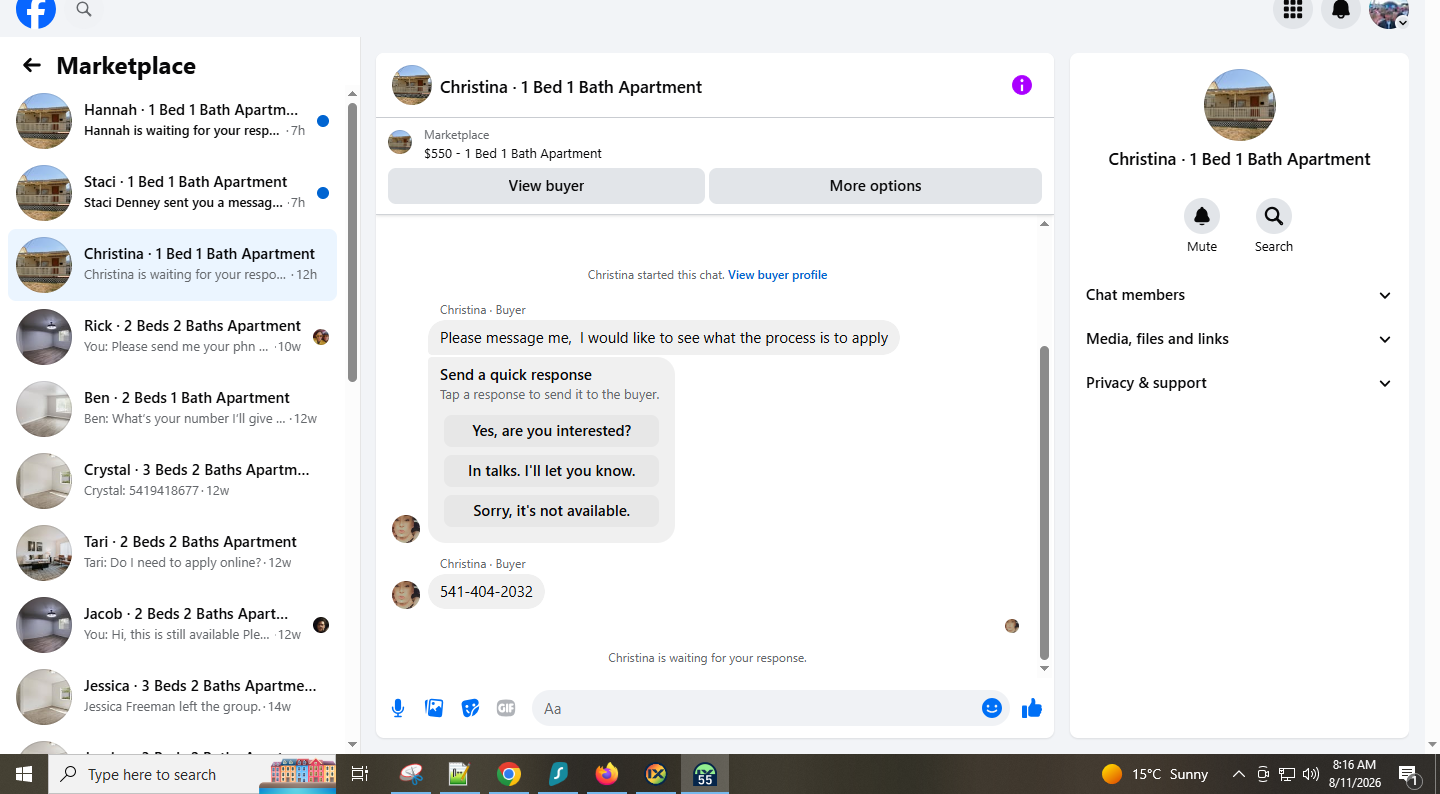Open Jacob's 2 Beds 2 Baths conversation
The image size is (1440, 794).
[x=172, y=625]
